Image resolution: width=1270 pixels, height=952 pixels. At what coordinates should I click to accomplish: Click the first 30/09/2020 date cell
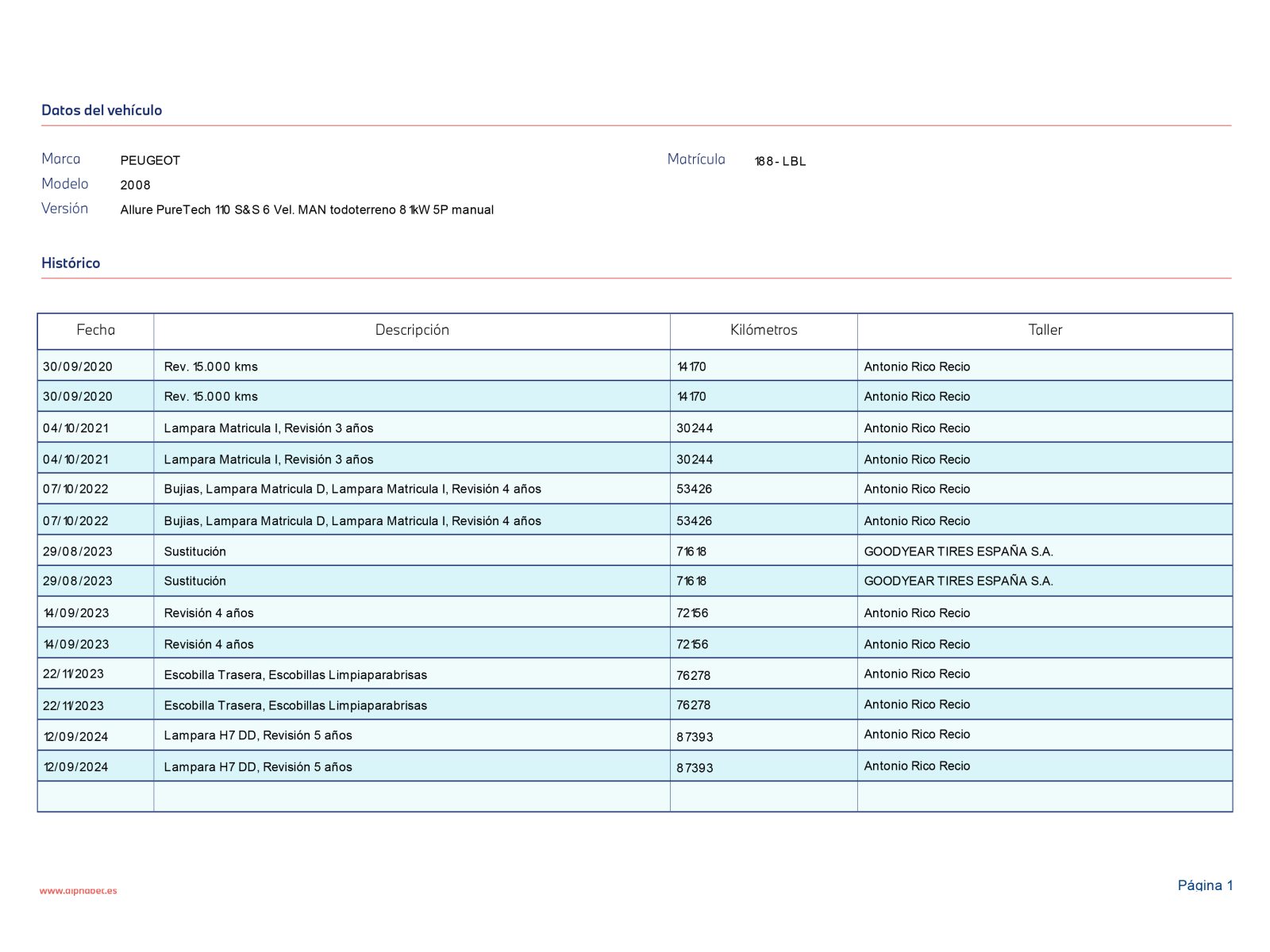click(78, 367)
